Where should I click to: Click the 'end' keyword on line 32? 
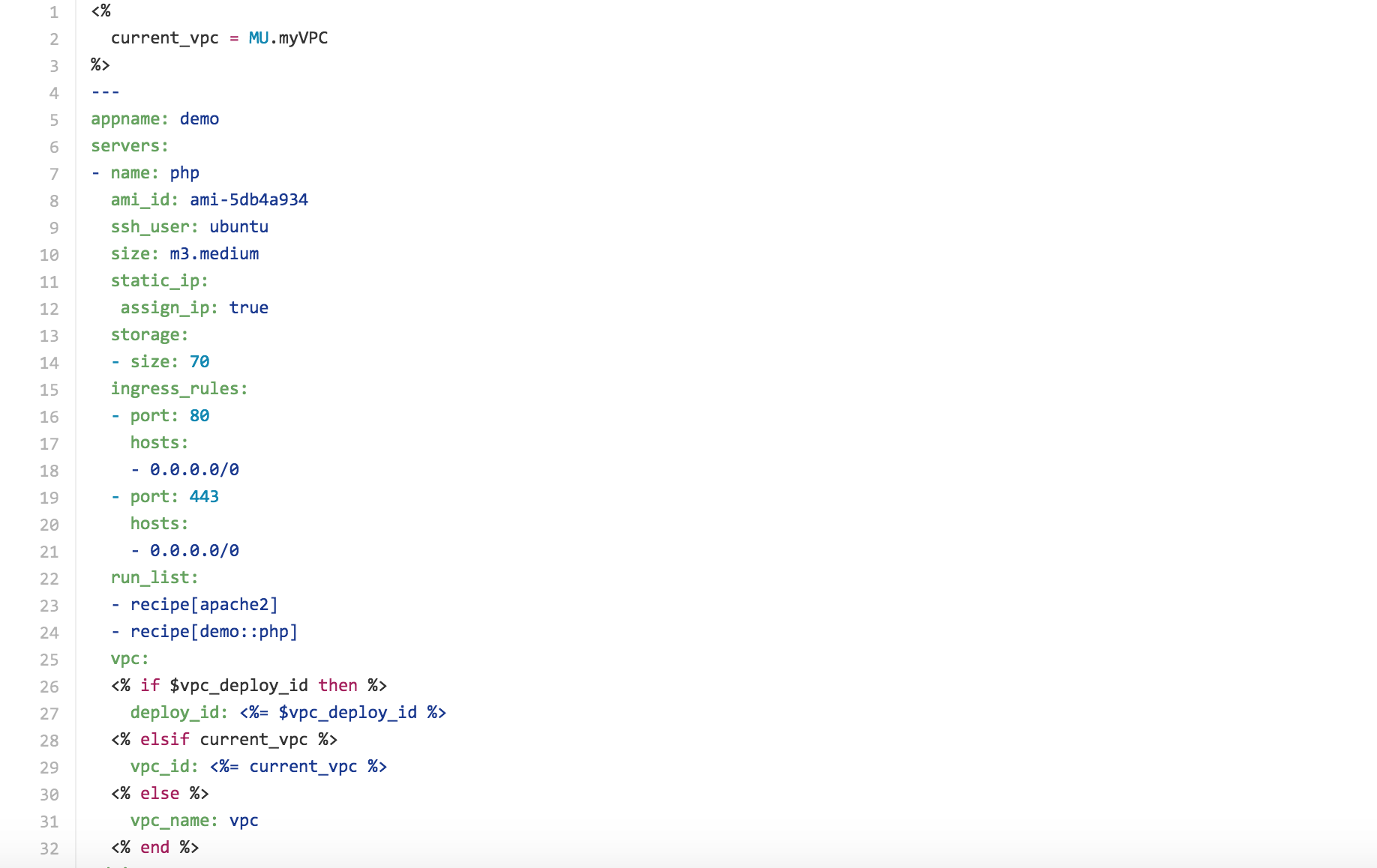click(x=155, y=848)
